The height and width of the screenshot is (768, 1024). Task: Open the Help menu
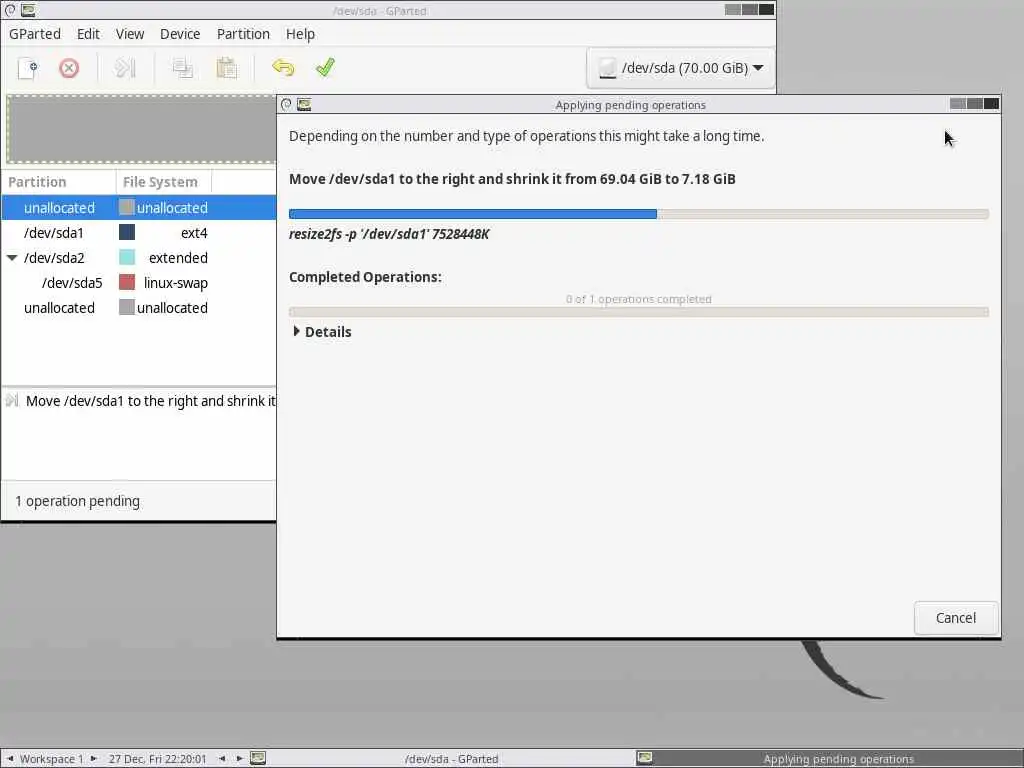point(300,34)
